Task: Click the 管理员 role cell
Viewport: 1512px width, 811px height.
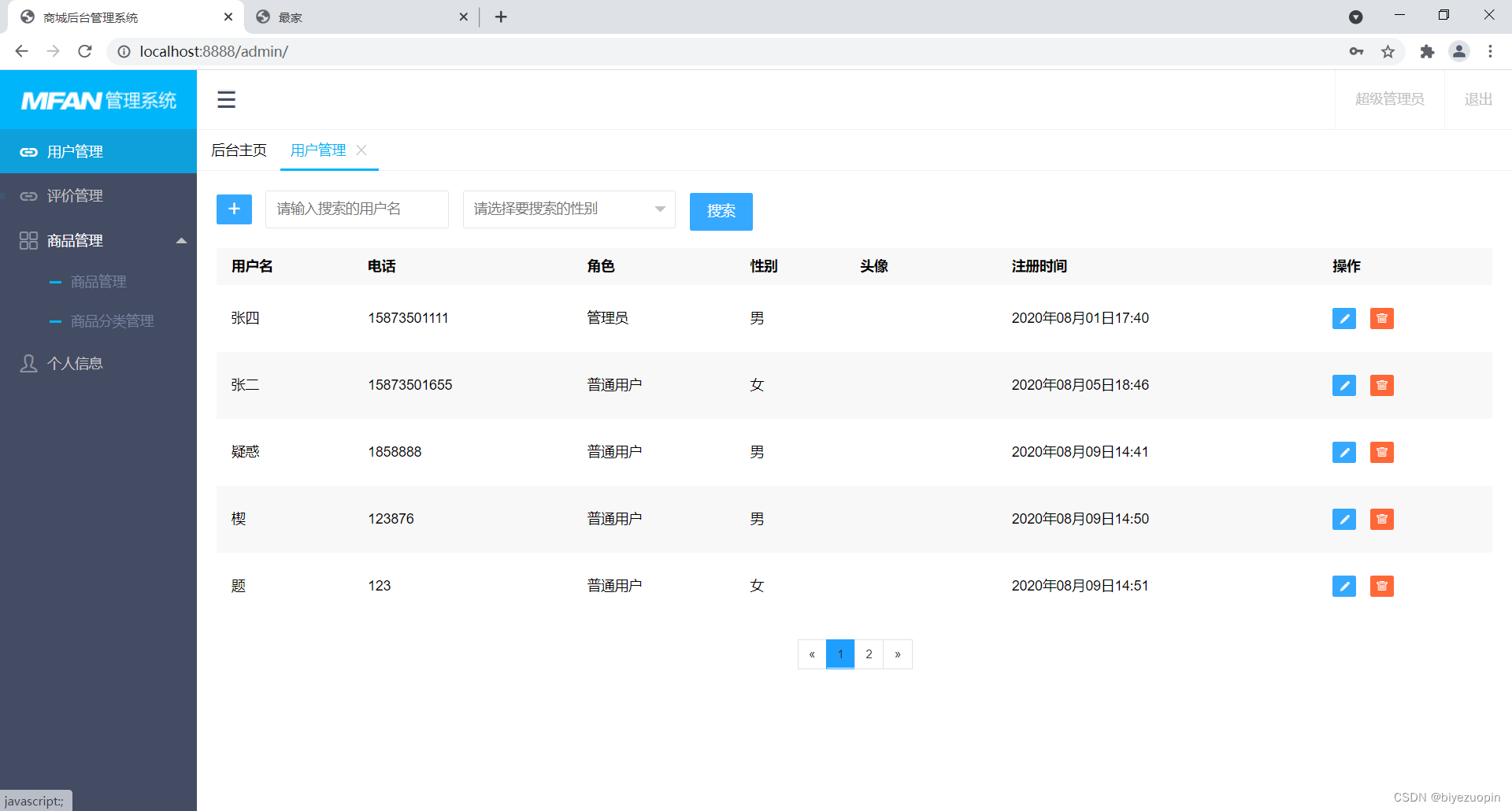Action: coord(607,318)
